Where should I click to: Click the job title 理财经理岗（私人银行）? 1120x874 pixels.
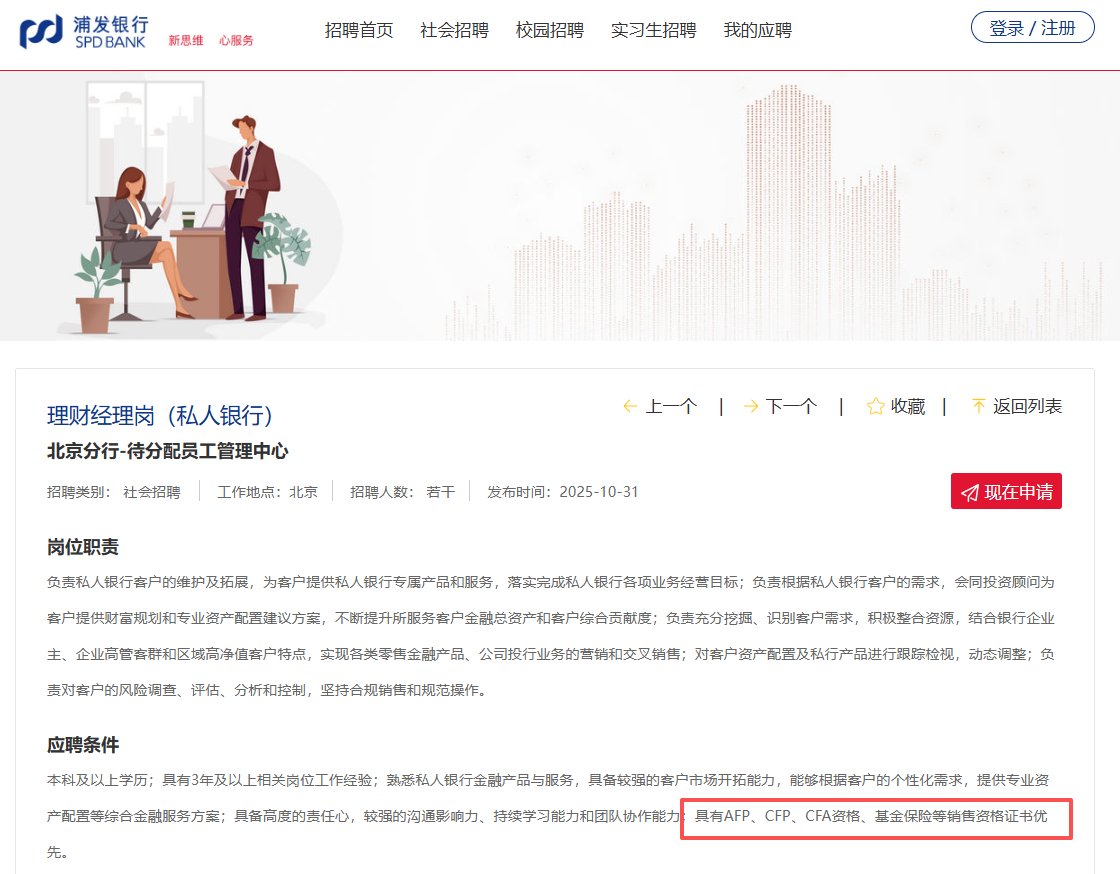coord(160,415)
